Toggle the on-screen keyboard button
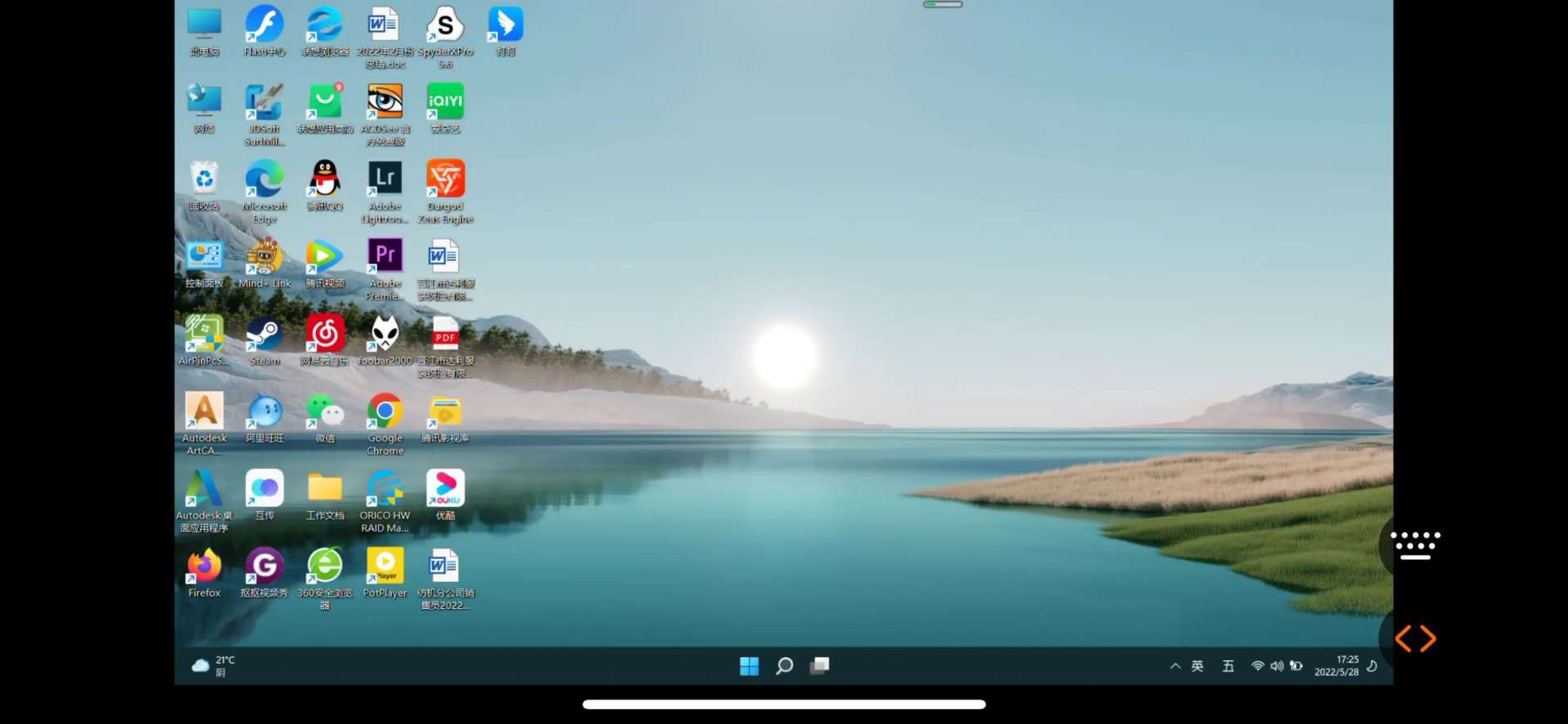The height and width of the screenshot is (724, 1568). 1415,545
